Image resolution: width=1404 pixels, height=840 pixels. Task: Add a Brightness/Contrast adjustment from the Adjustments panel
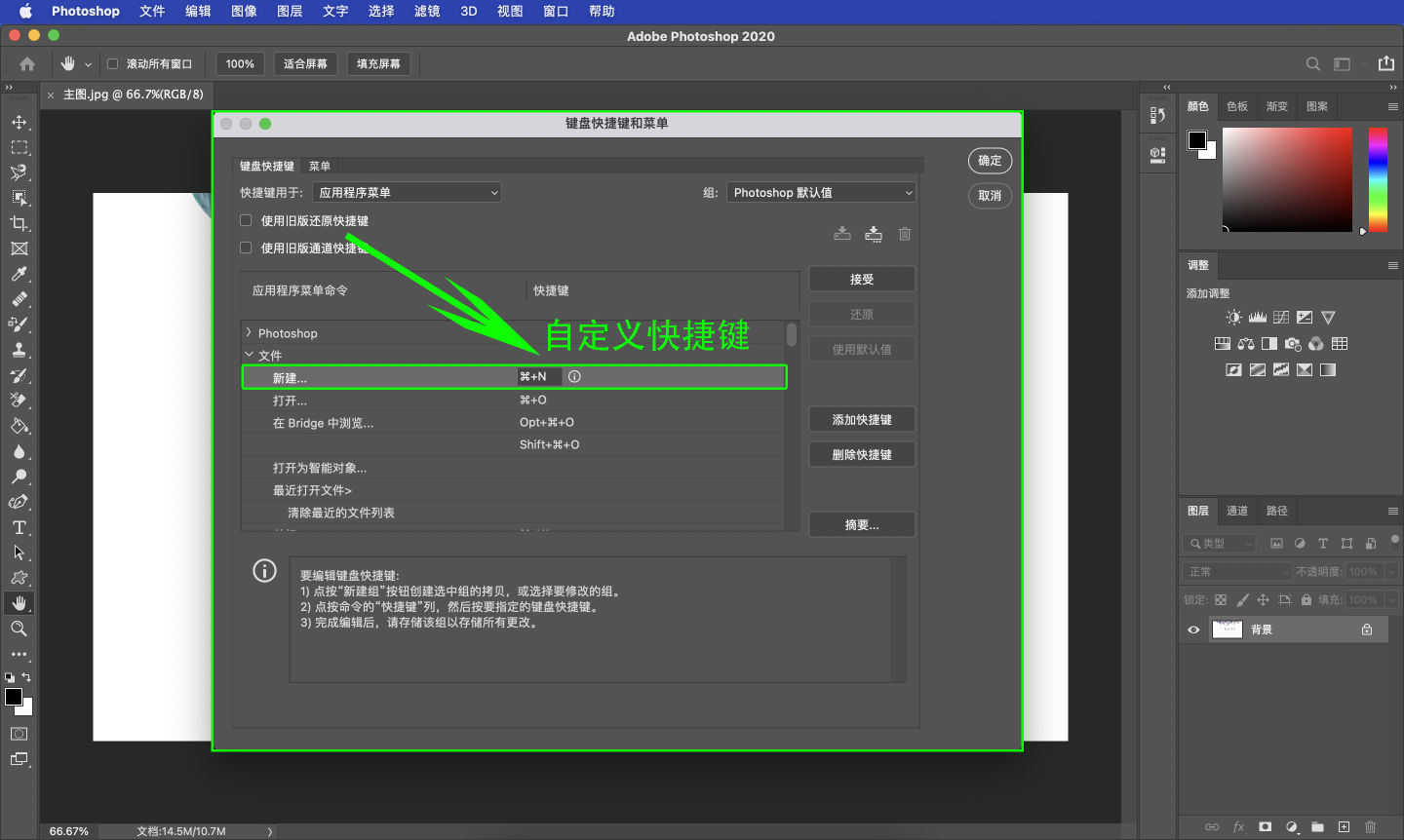[x=1233, y=317]
